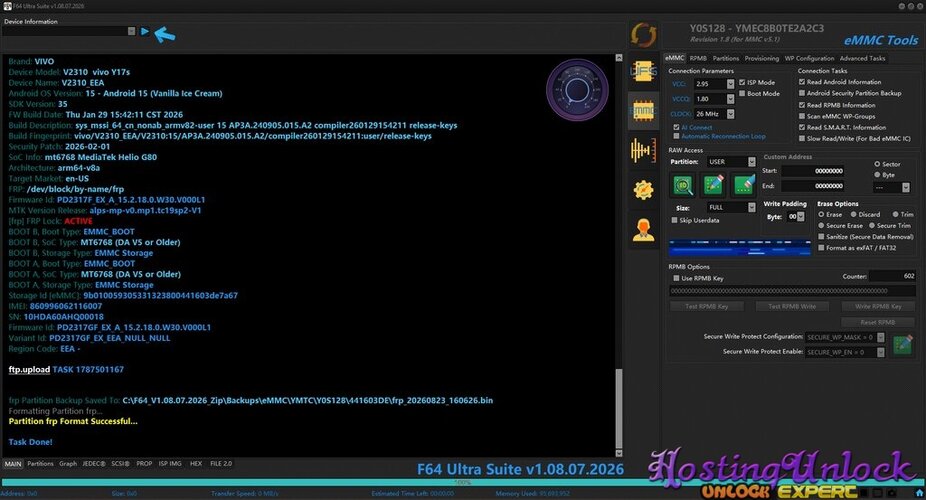926x500 pixels.
Task: Click the blue play arrow beside device dropdown
Action: [145, 31]
